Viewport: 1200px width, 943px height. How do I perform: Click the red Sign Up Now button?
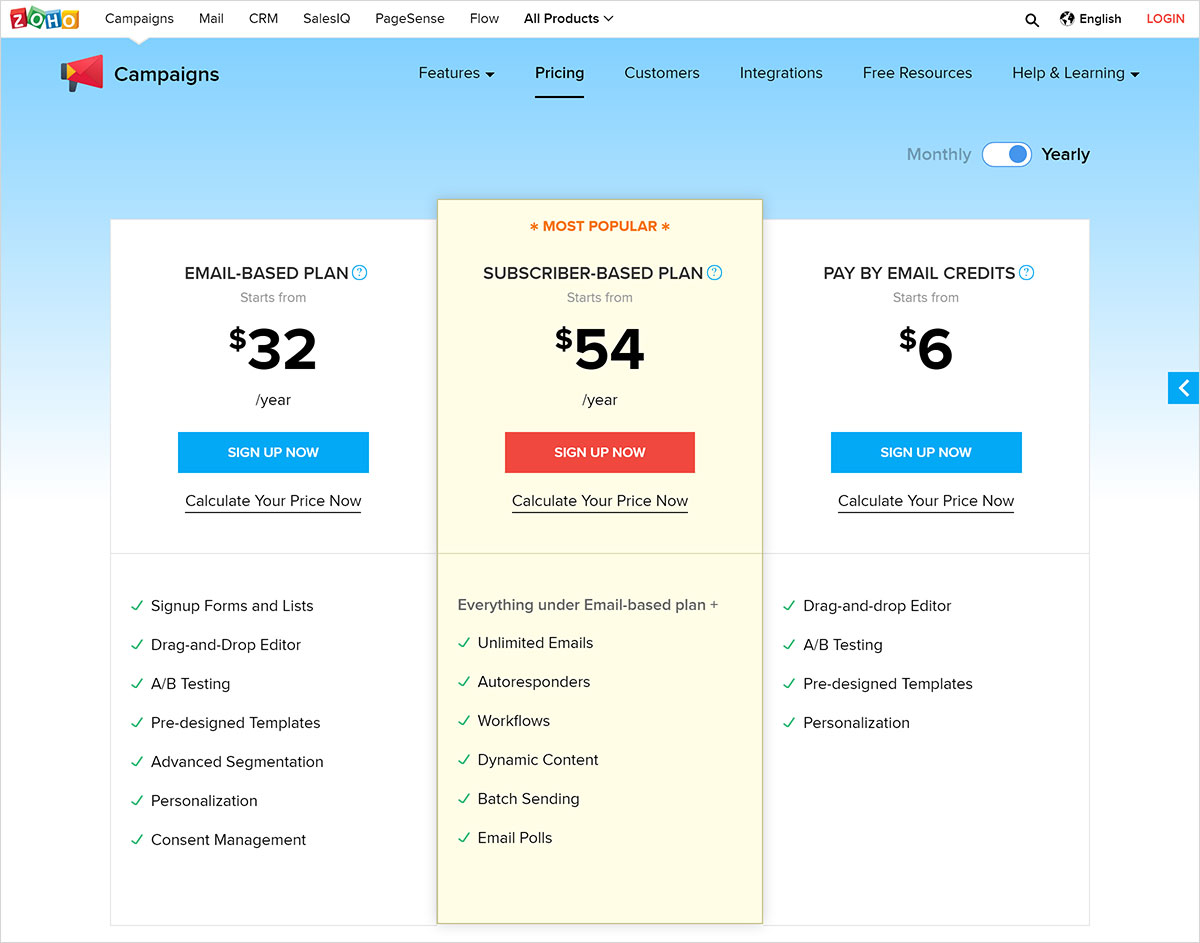coord(599,452)
